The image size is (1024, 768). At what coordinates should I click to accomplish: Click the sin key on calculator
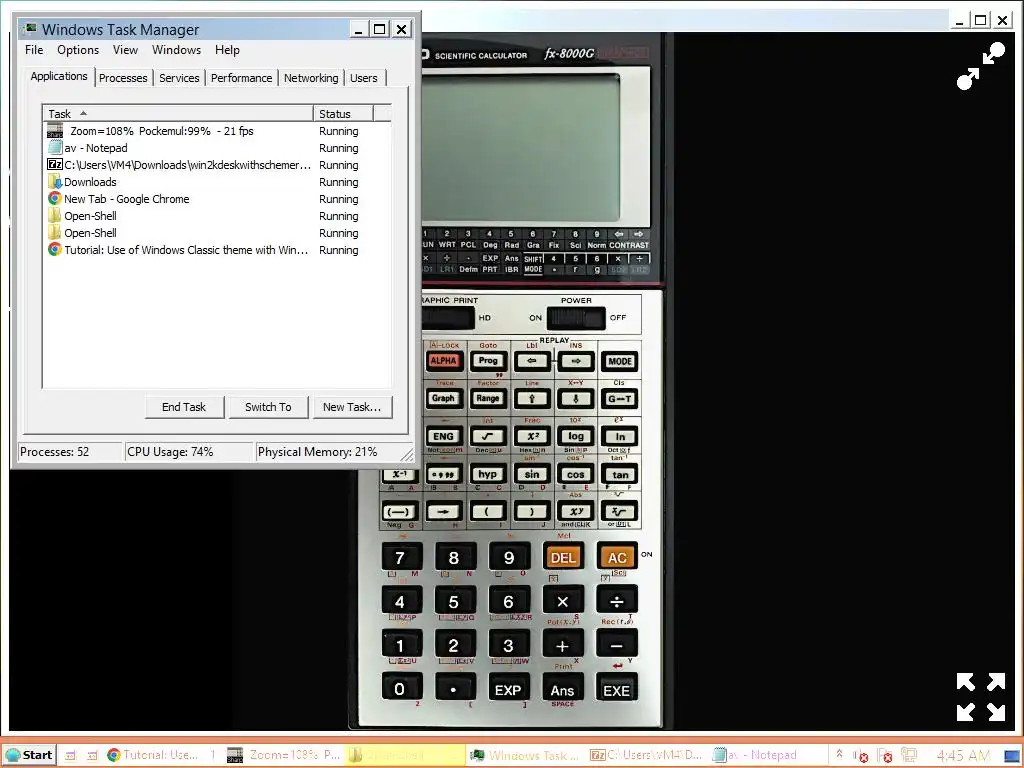coord(532,474)
